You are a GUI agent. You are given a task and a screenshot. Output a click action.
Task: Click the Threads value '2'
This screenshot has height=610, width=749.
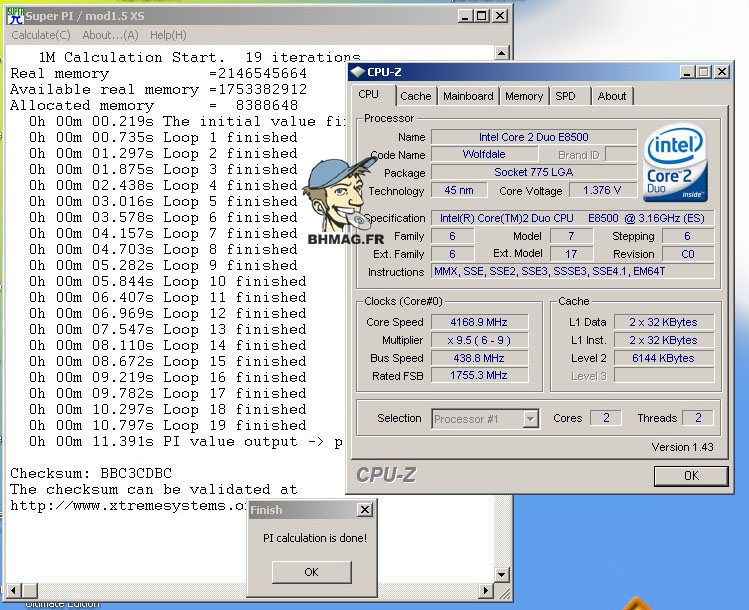[698, 418]
